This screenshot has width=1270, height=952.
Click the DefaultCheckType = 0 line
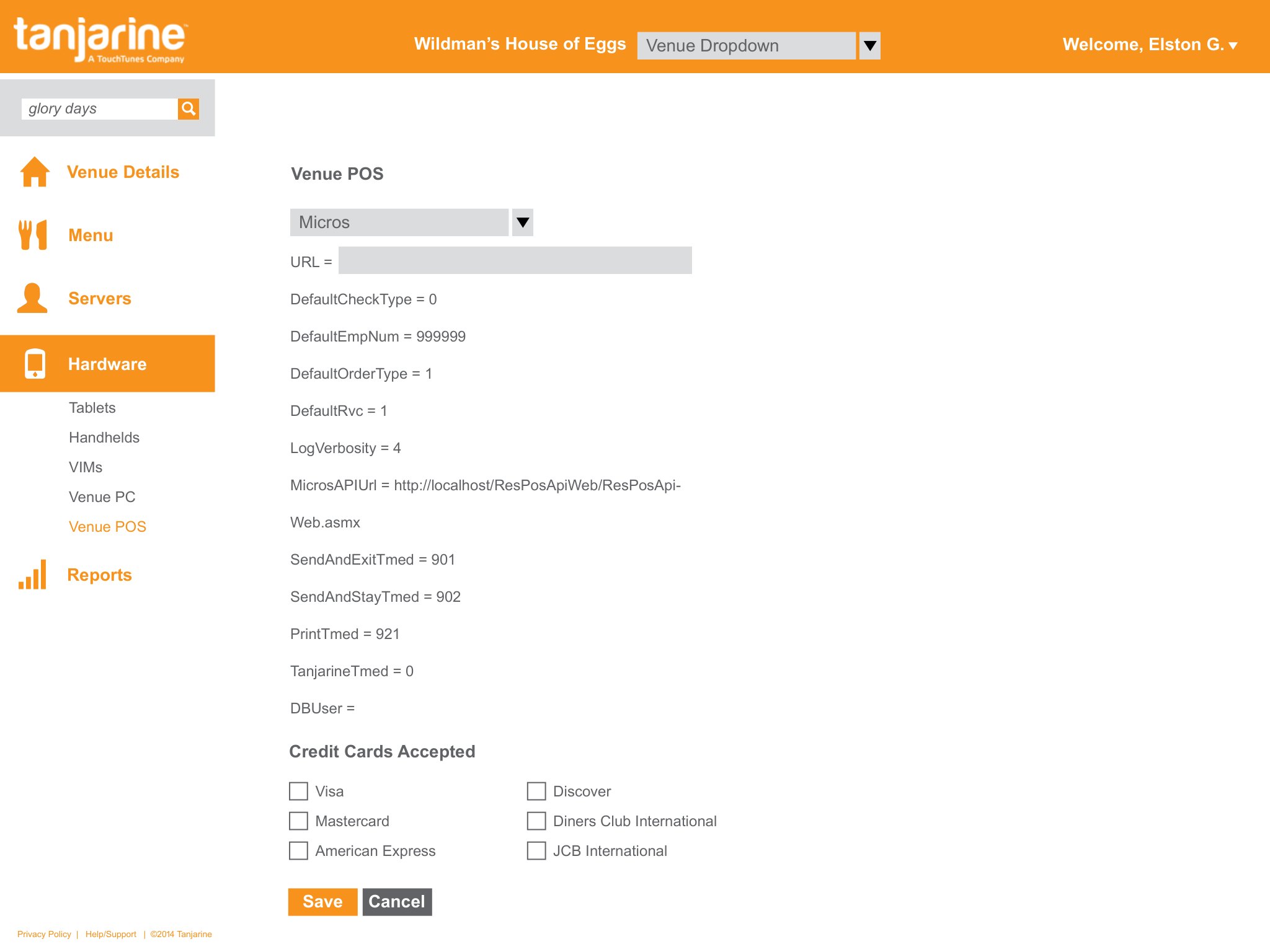tap(363, 299)
